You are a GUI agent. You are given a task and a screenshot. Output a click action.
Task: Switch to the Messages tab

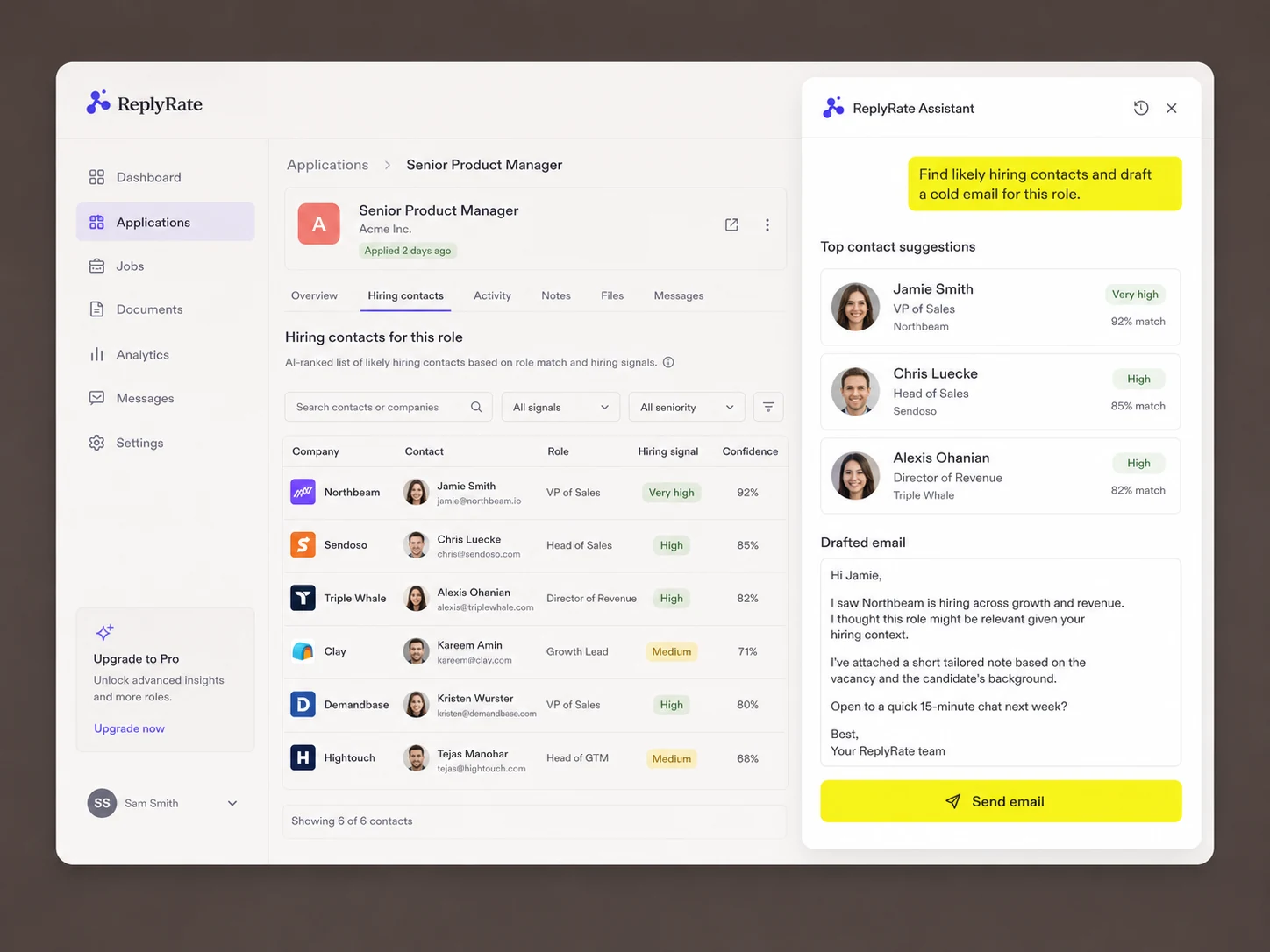tap(679, 295)
